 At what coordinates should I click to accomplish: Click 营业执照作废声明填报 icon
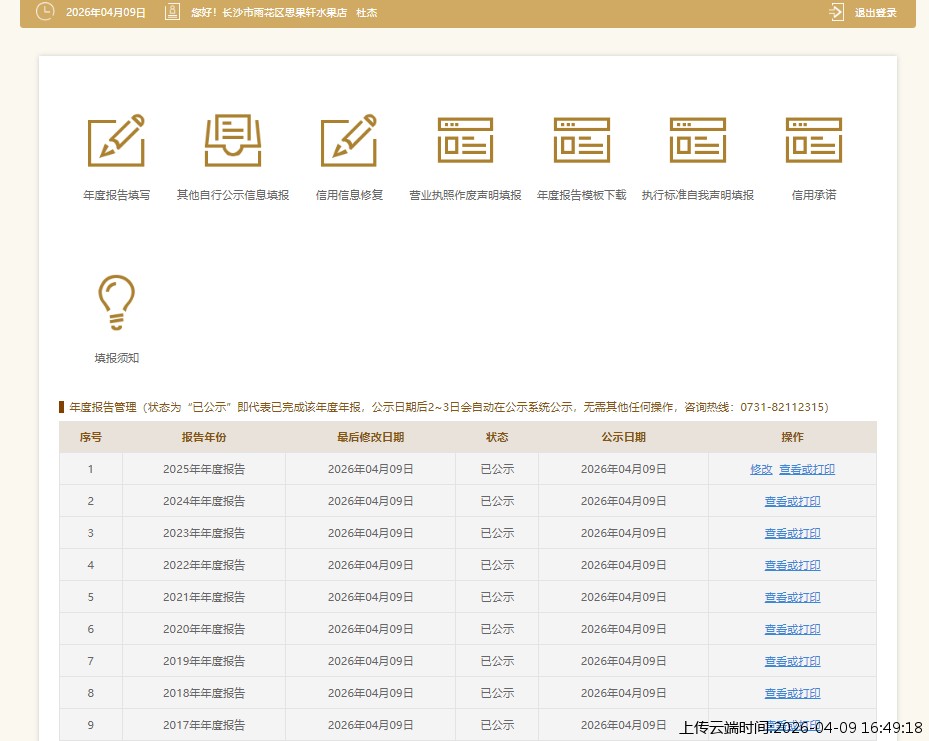click(465, 140)
